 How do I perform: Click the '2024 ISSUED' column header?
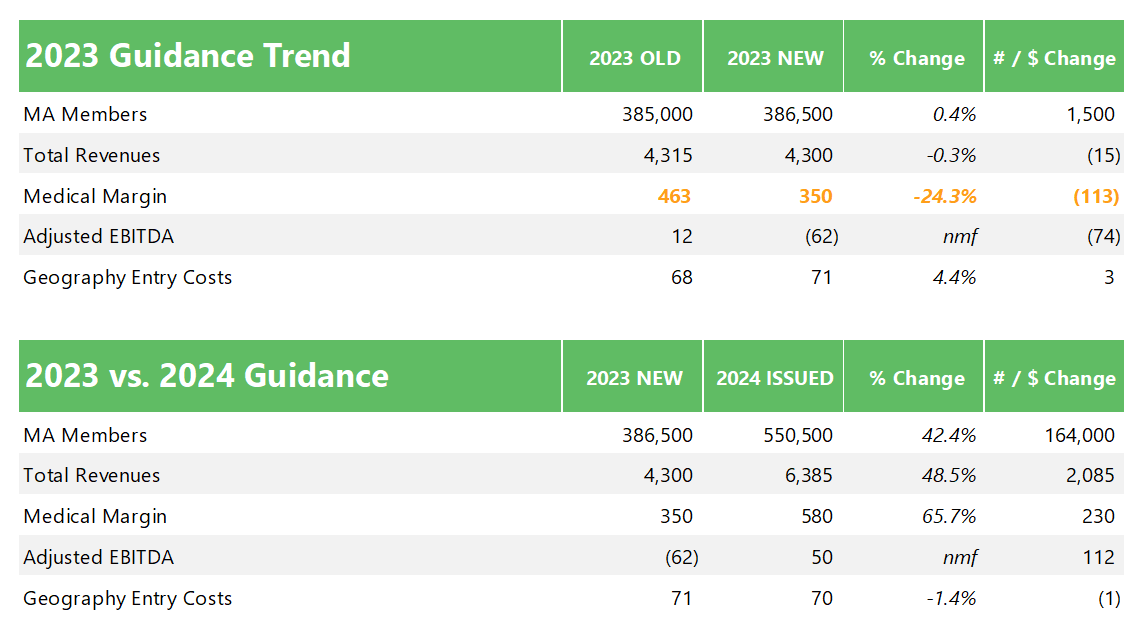tap(774, 378)
